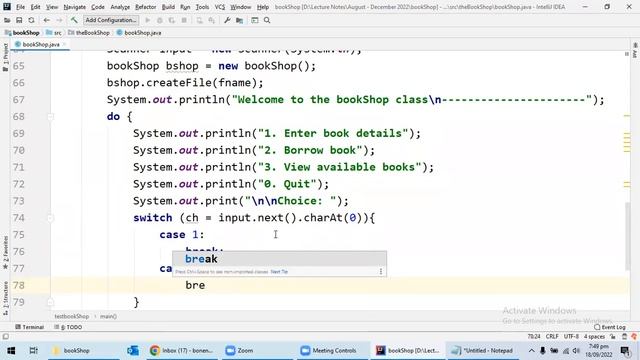Open the completion popup options dots
Screen dimensions: 640x360
pos(381,271)
